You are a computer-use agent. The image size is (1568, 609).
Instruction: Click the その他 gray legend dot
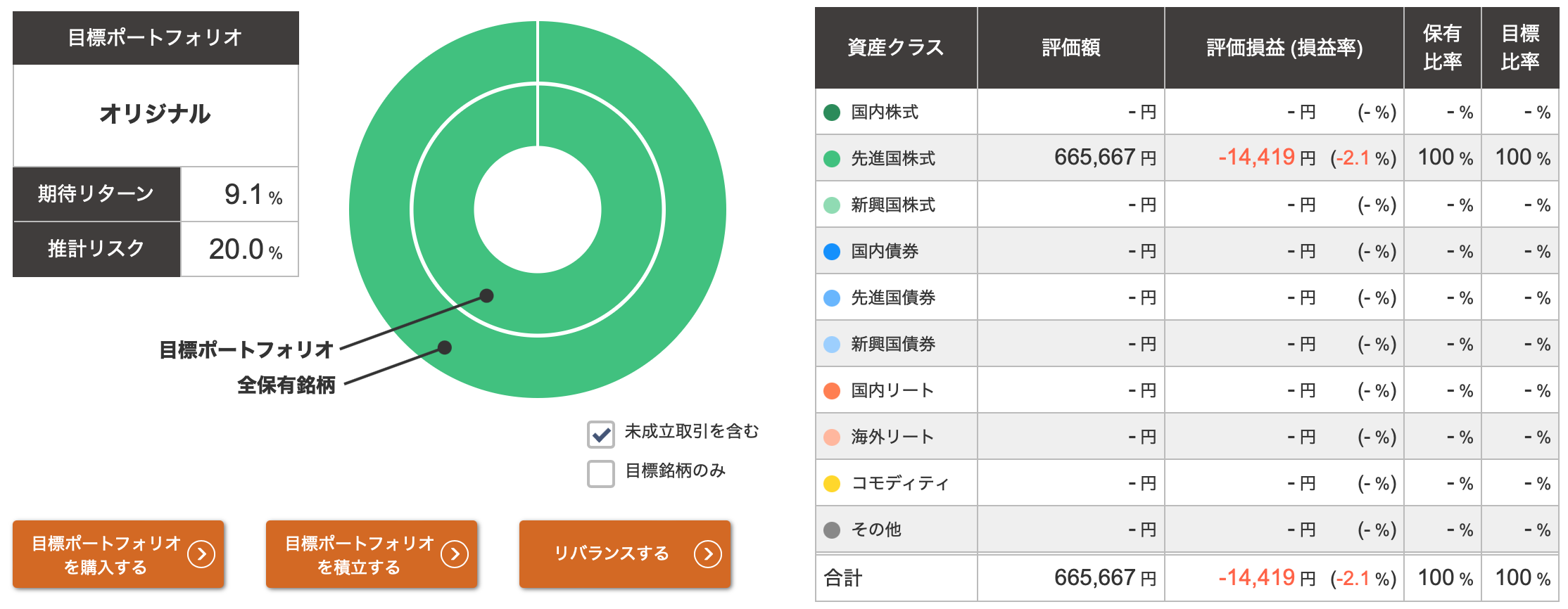[832, 530]
